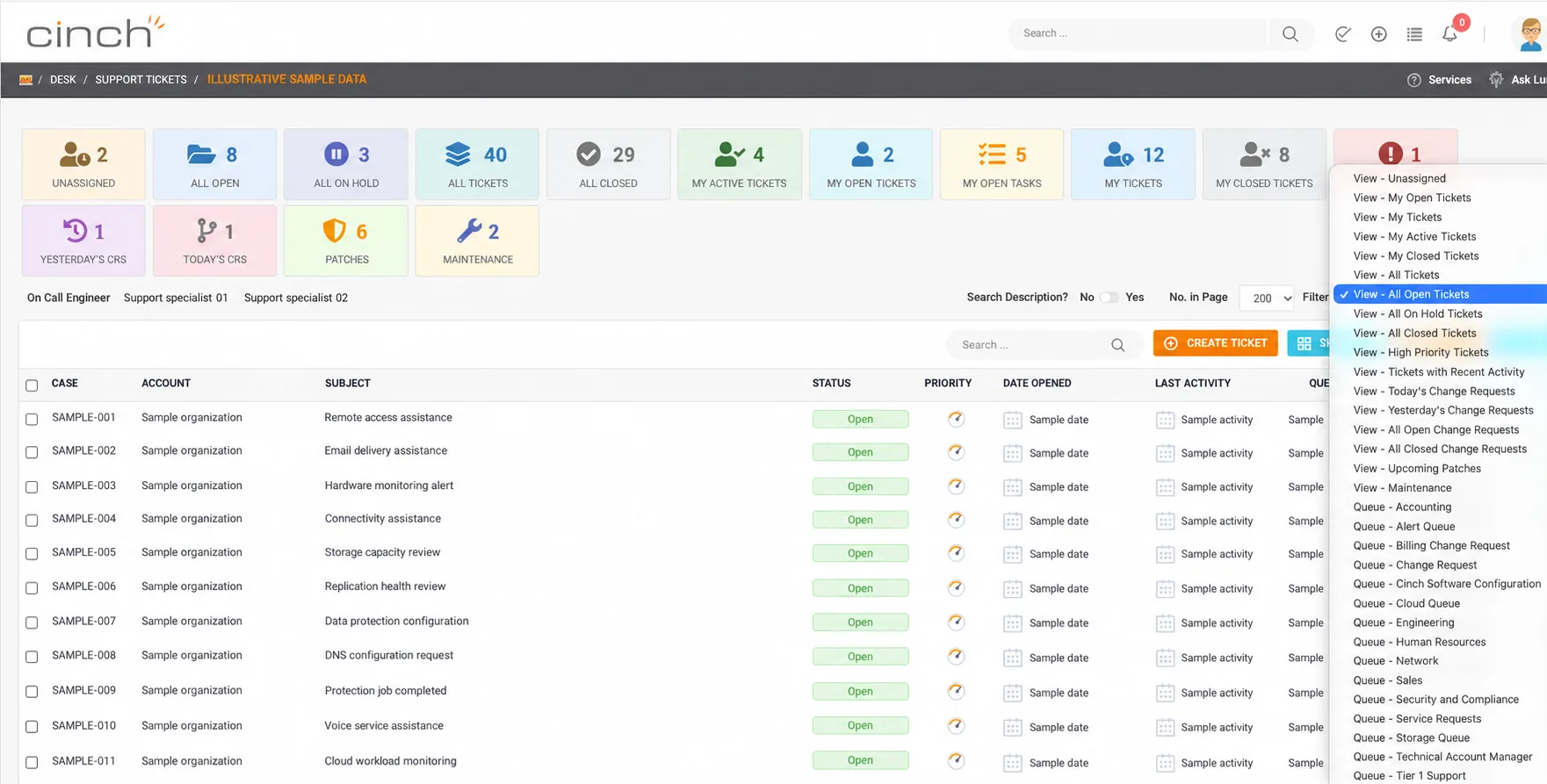Click the plus circle icon in header
1547x784 pixels.
click(x=1379, y=34)
